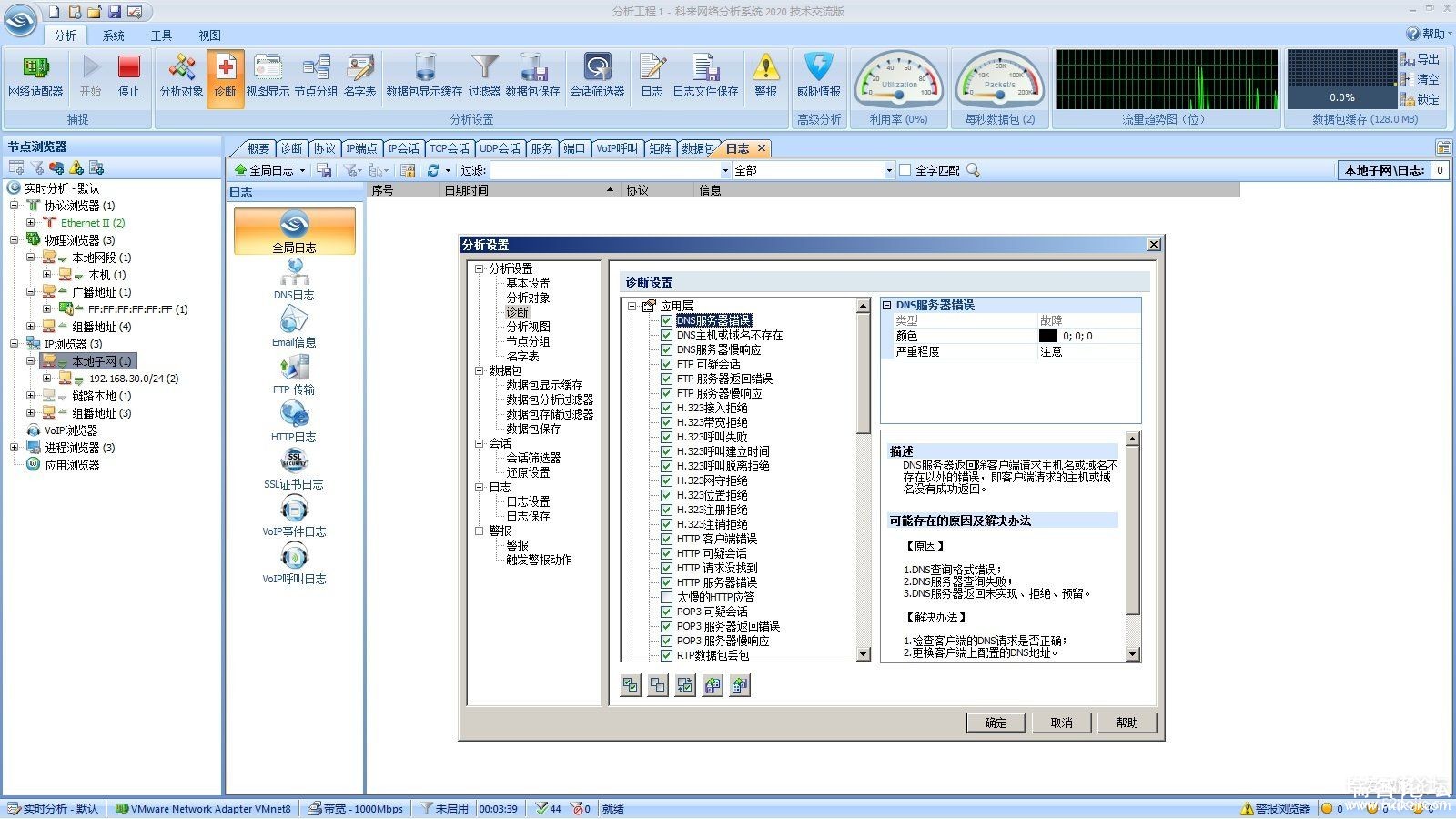Screen dimensions: 1456x819
Task: Click the dialog 帮助 help button
Action: 1127,723
